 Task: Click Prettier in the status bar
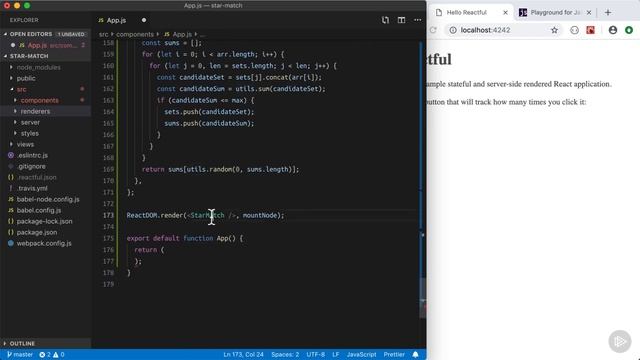point(394,354)
